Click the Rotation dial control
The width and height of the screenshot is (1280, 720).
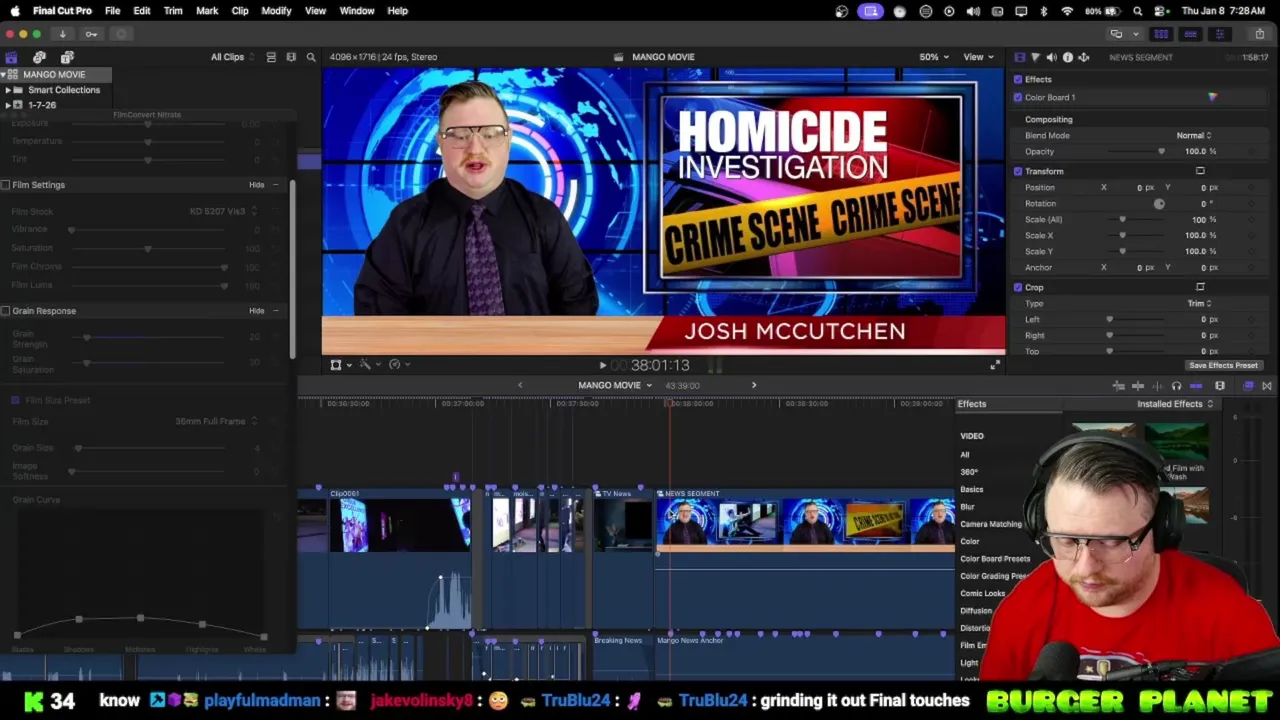pyautogui.click(x=1159, y=203)
